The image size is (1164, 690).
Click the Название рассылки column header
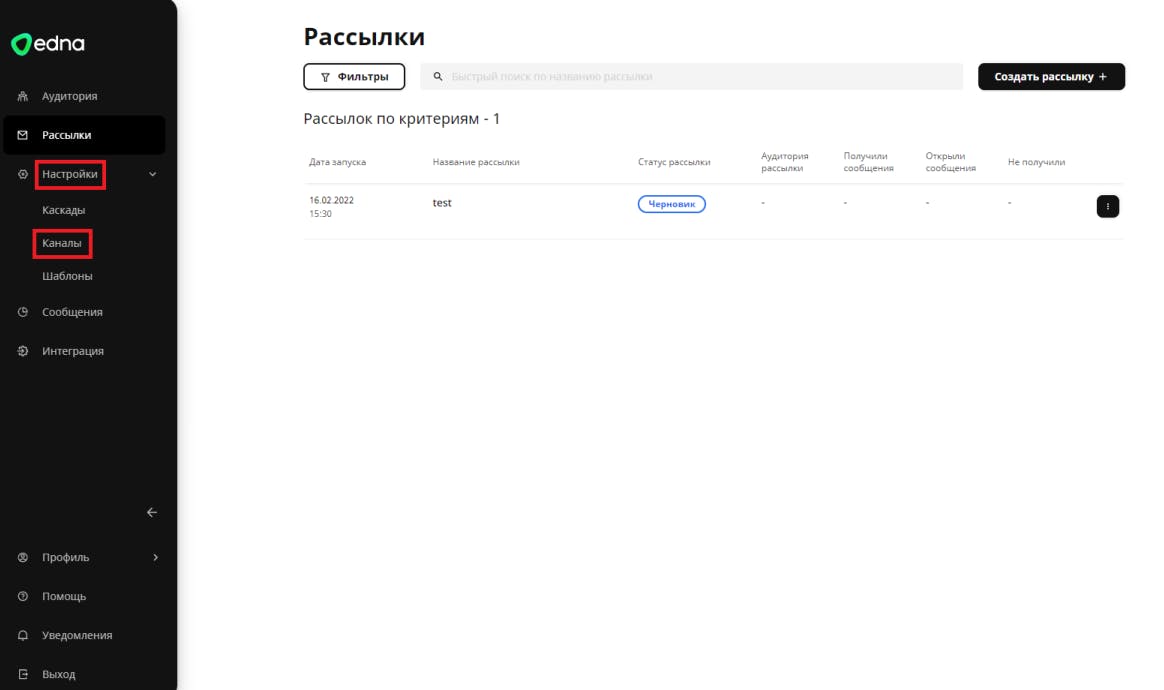(476, 162)
